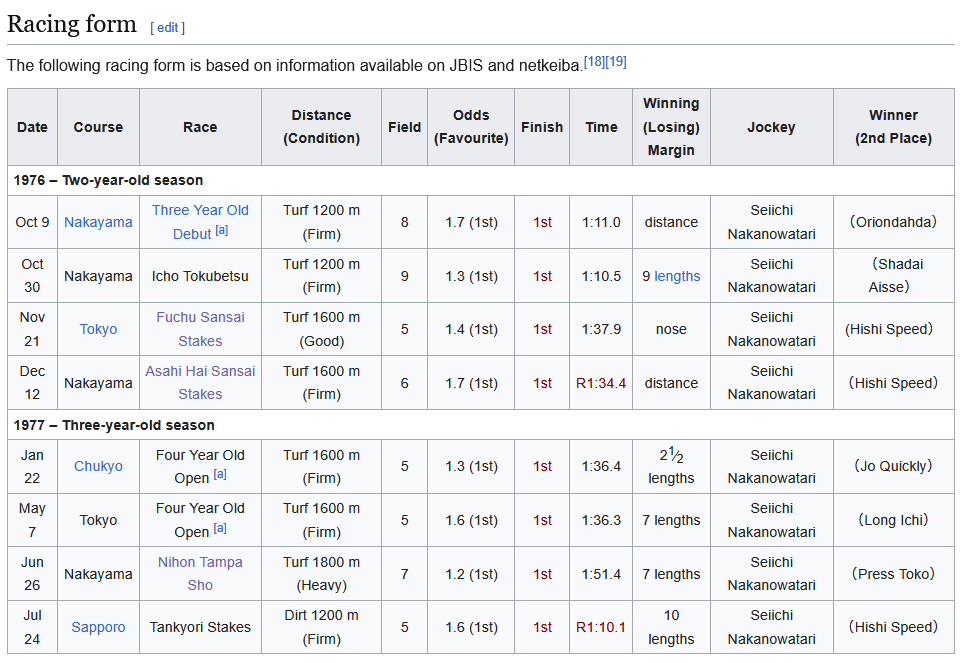Viewport: 963px width, 663px height.
Task: Click the Racing form section heading
Action: pos(72,25)
